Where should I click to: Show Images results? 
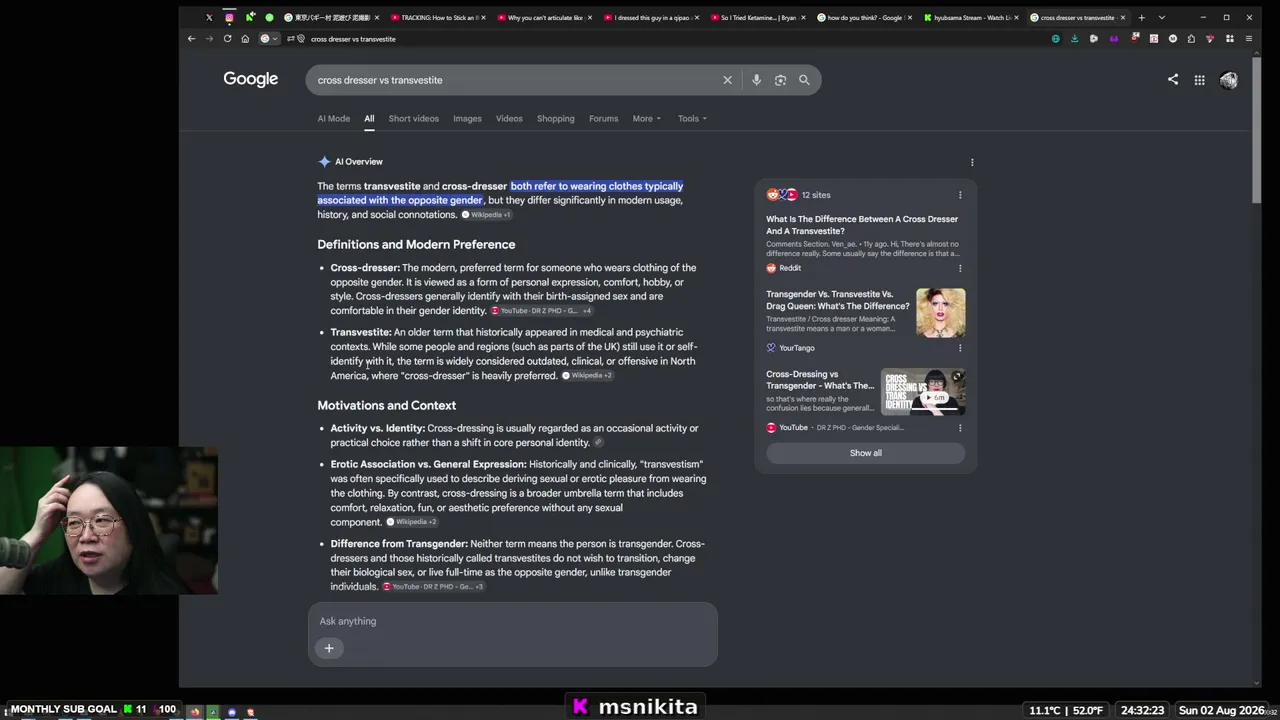(x=467, y=118)
